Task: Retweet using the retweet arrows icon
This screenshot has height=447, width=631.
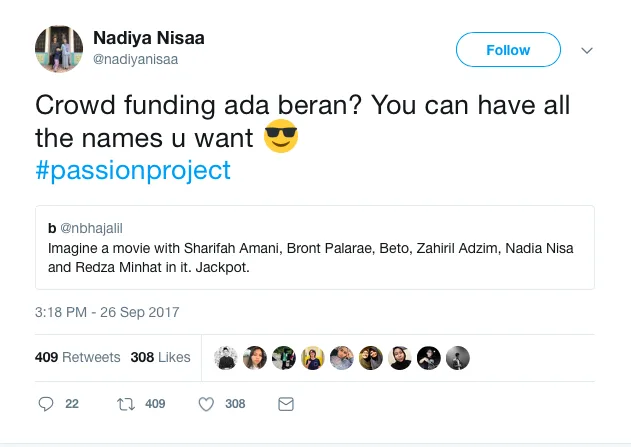Action: (126, 404)
